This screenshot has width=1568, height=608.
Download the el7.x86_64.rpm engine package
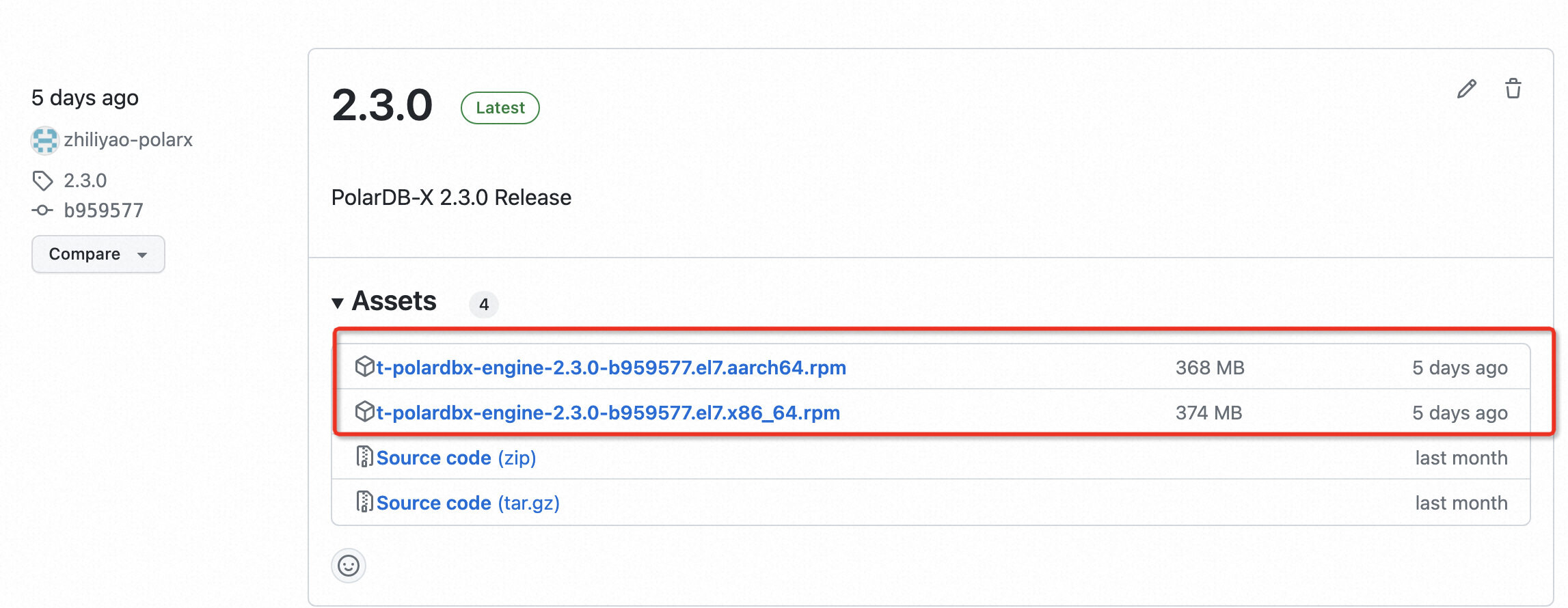click(x=608, y=413)
